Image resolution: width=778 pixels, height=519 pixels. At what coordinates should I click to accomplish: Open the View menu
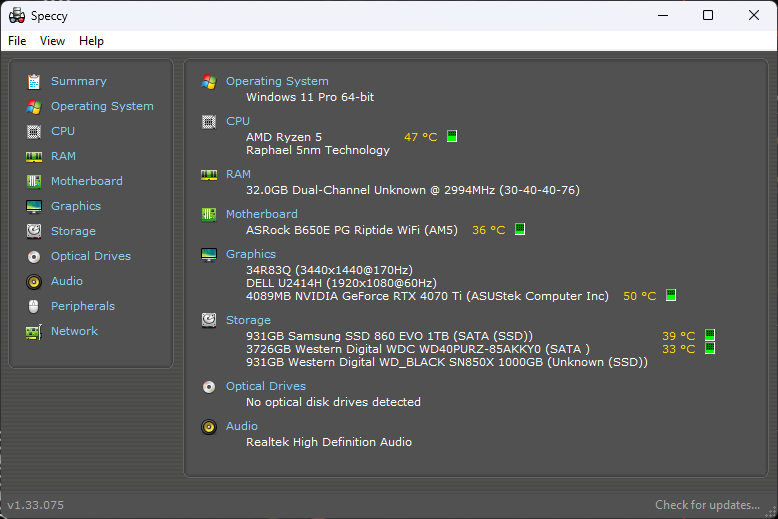pyautogui.click(x=52, y=41)
